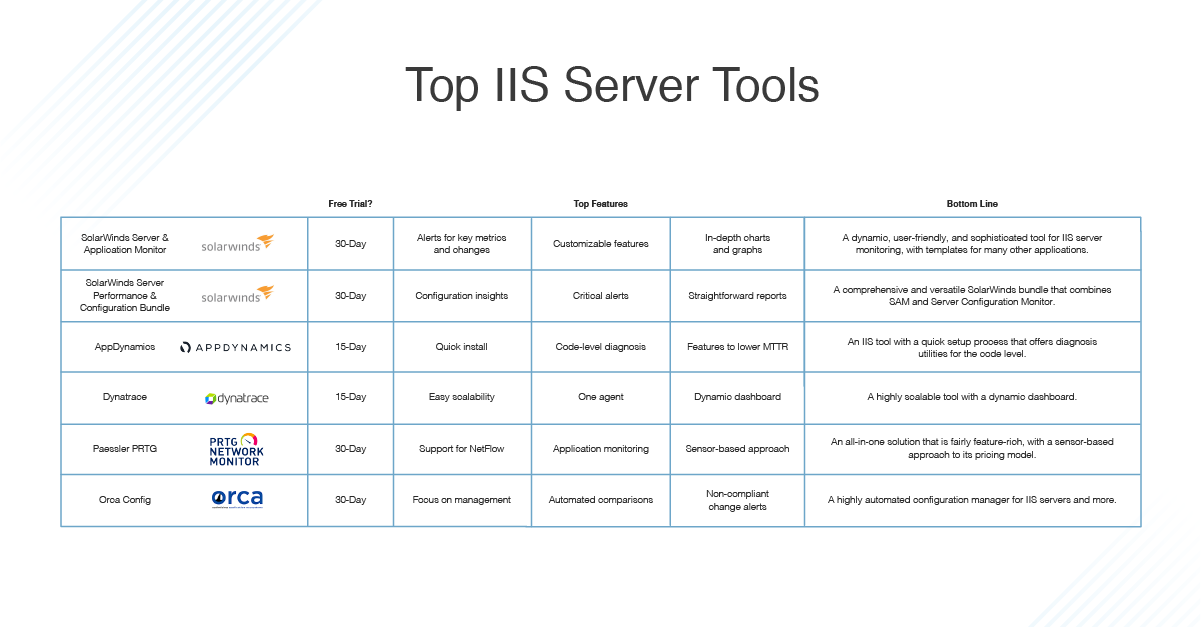This screenshot has width=1202, height=629.
Task: Select the Dynatrace tool name text
Action: coord(125,397)
